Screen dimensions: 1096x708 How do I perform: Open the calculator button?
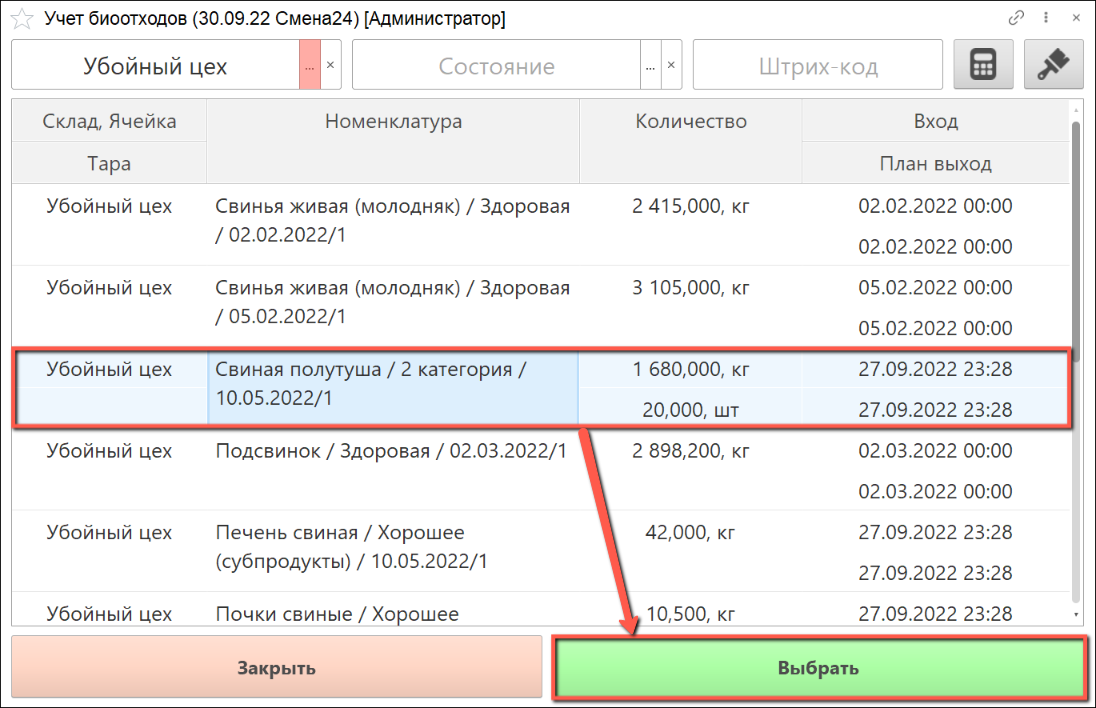click(x=983, y=66)
